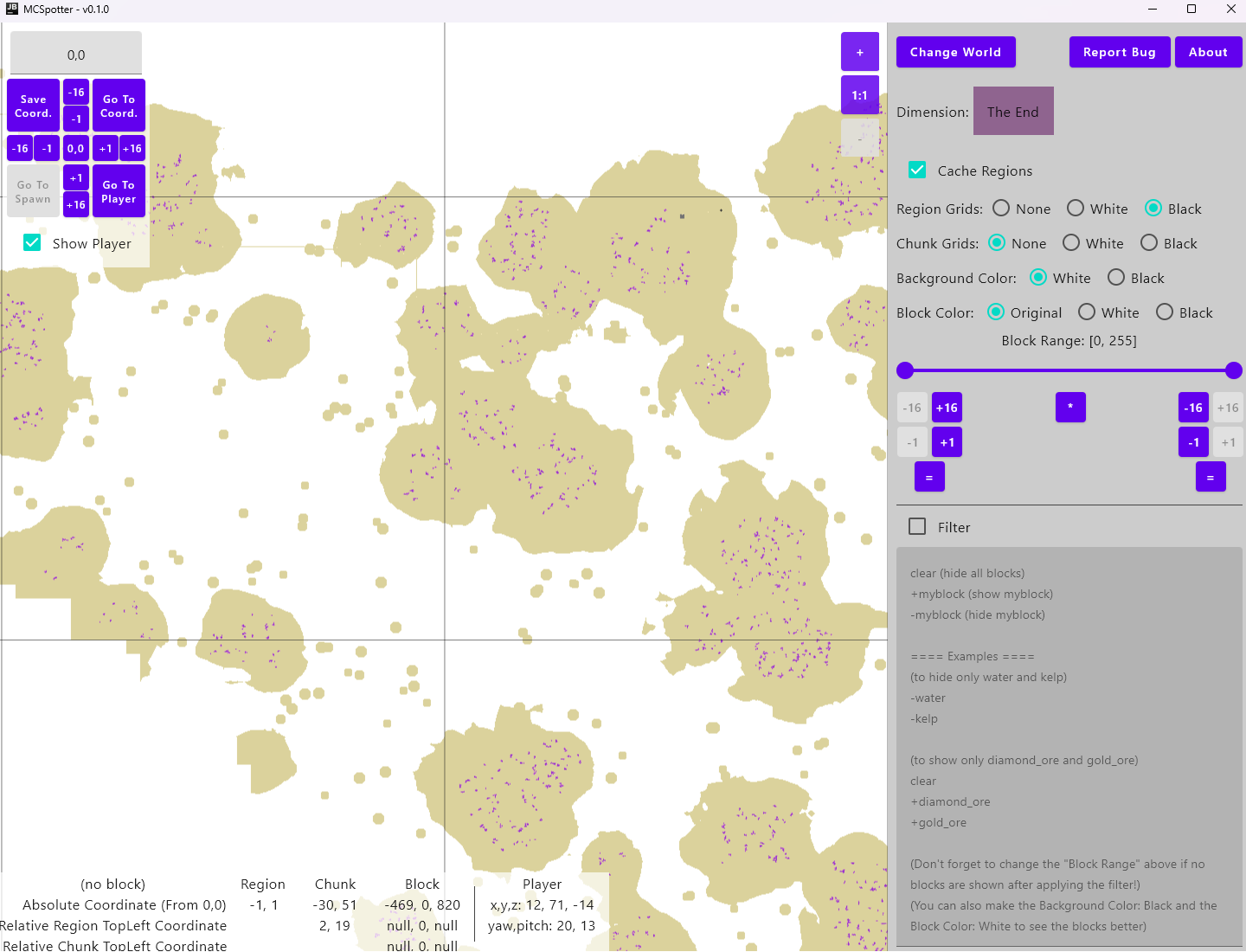The height and width of the screenshot is (952, 1246).
Task: Set Chunk Grids to None
Action: click(x=997, y=243)
